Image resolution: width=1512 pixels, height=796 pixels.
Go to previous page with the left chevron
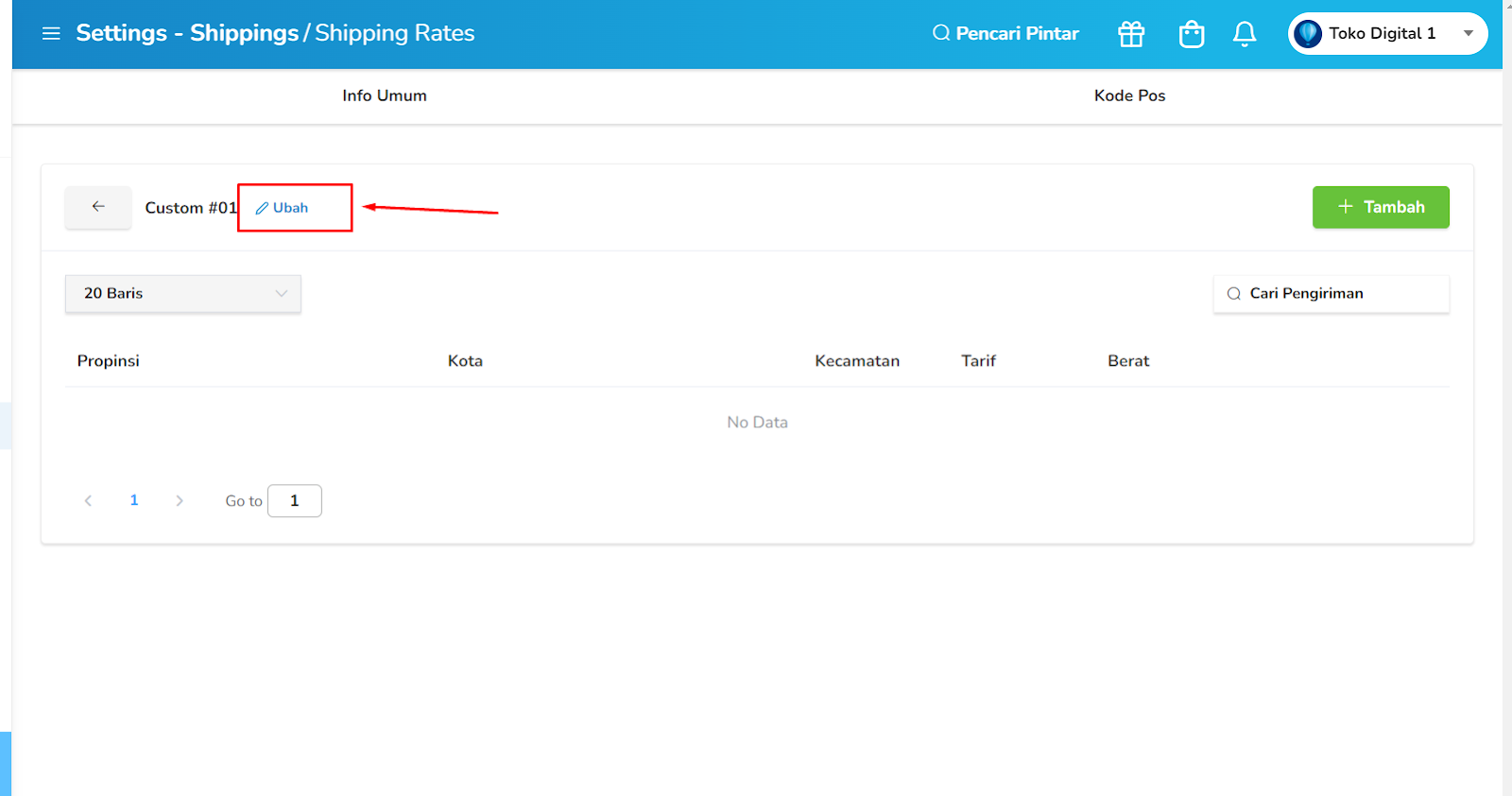(88, 501)
